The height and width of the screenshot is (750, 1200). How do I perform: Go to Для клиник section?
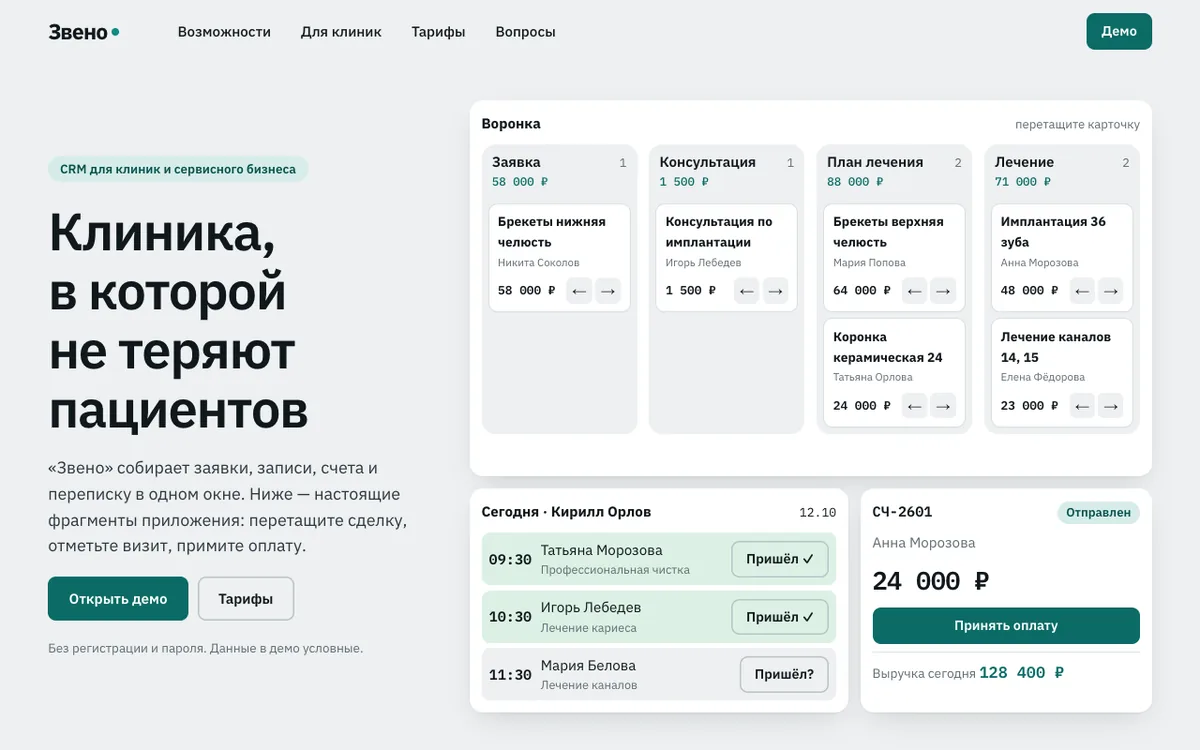click(x=341, y=32)
